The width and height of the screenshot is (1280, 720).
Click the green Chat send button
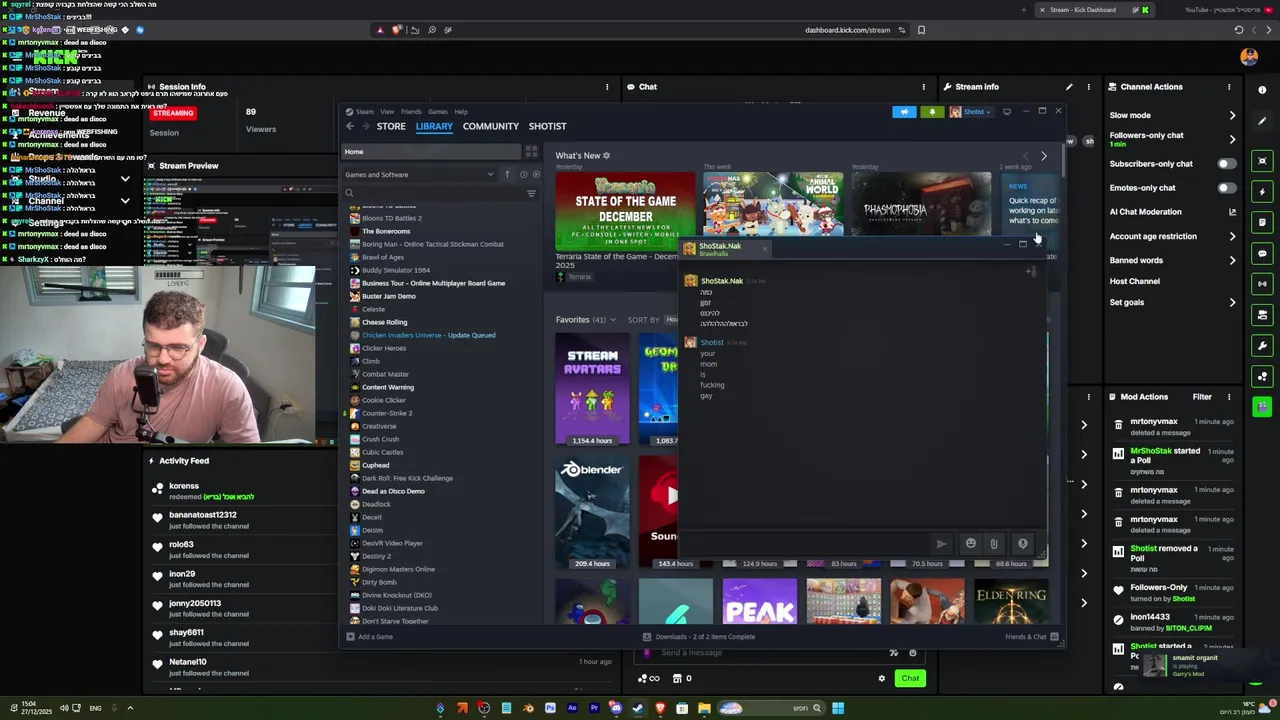910,678
